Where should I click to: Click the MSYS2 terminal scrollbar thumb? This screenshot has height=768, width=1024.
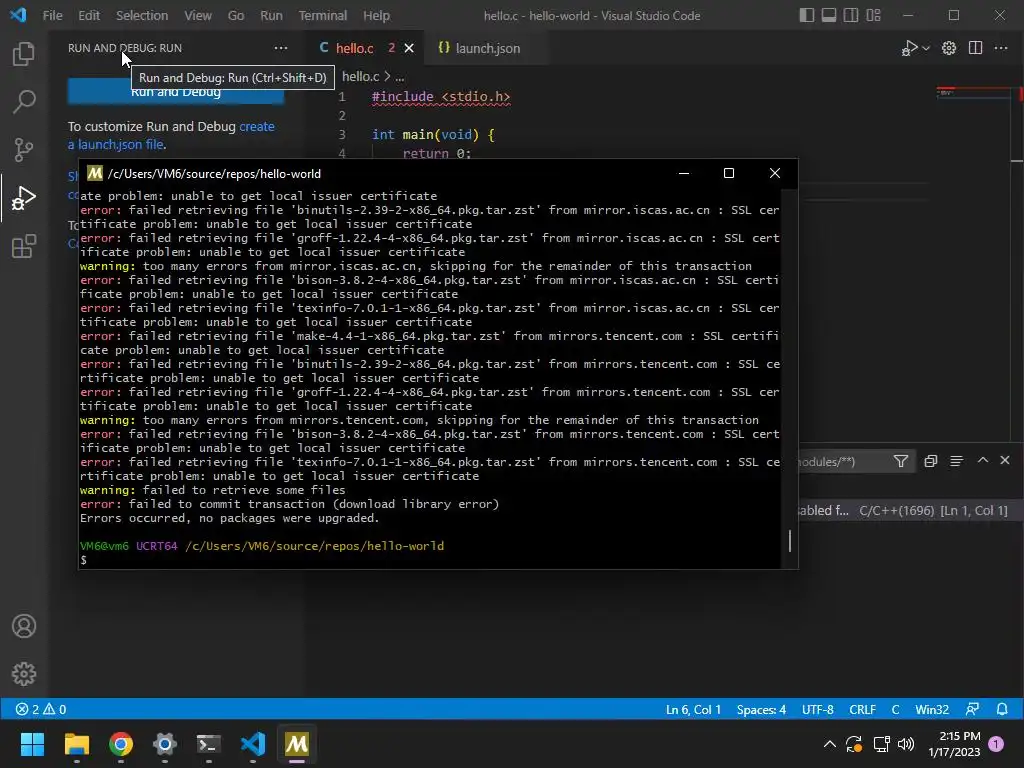pos(790,540)
